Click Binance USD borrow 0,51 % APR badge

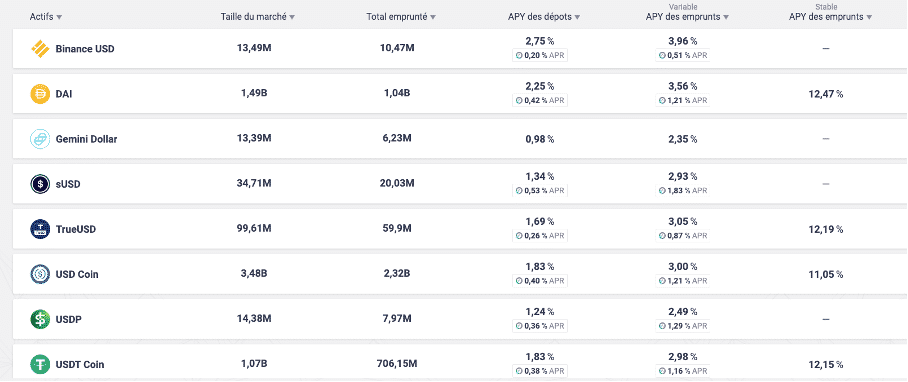[x=683, y=56]
